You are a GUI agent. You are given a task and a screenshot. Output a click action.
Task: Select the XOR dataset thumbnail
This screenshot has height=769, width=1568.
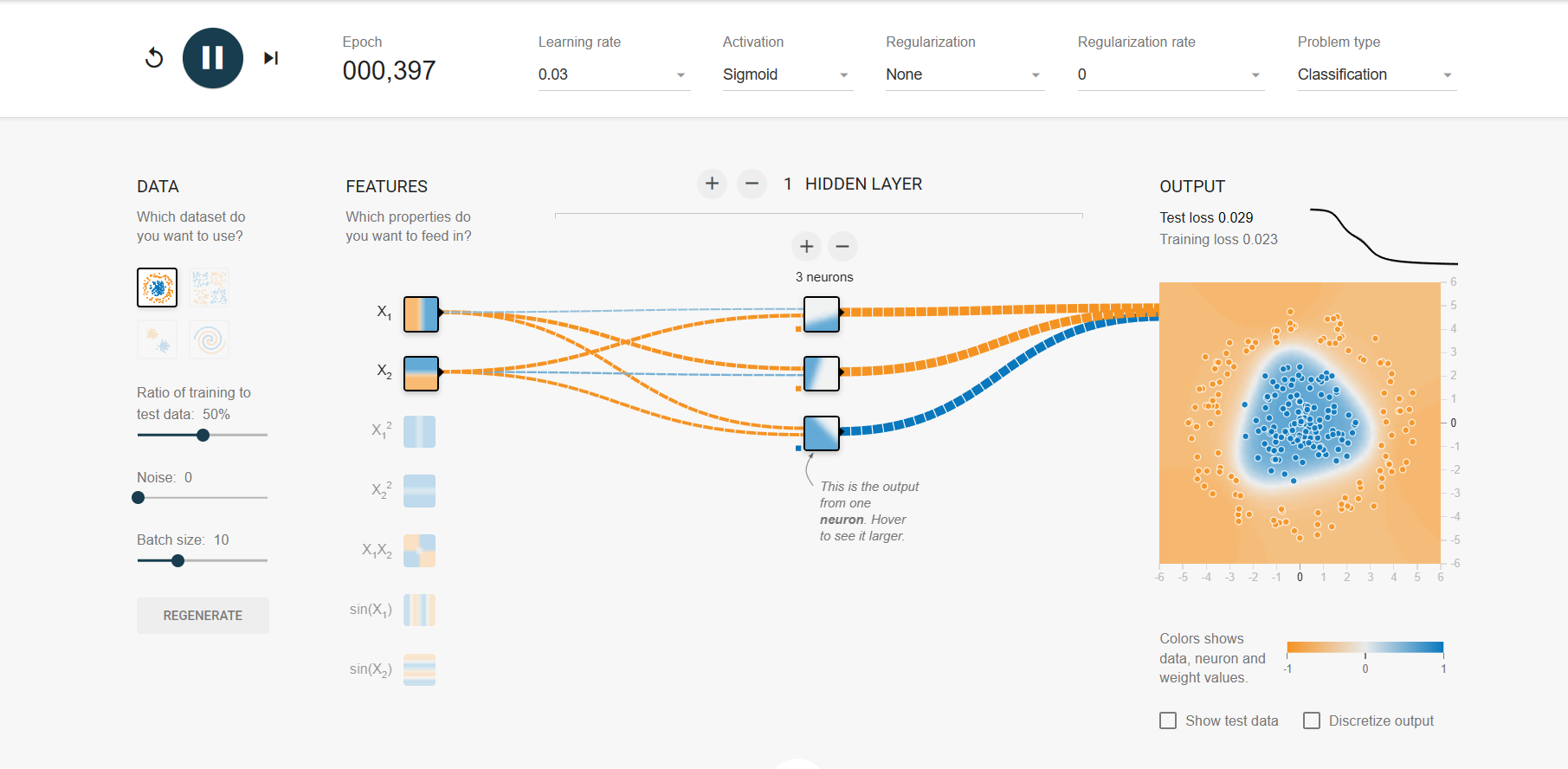coord(210,288)
